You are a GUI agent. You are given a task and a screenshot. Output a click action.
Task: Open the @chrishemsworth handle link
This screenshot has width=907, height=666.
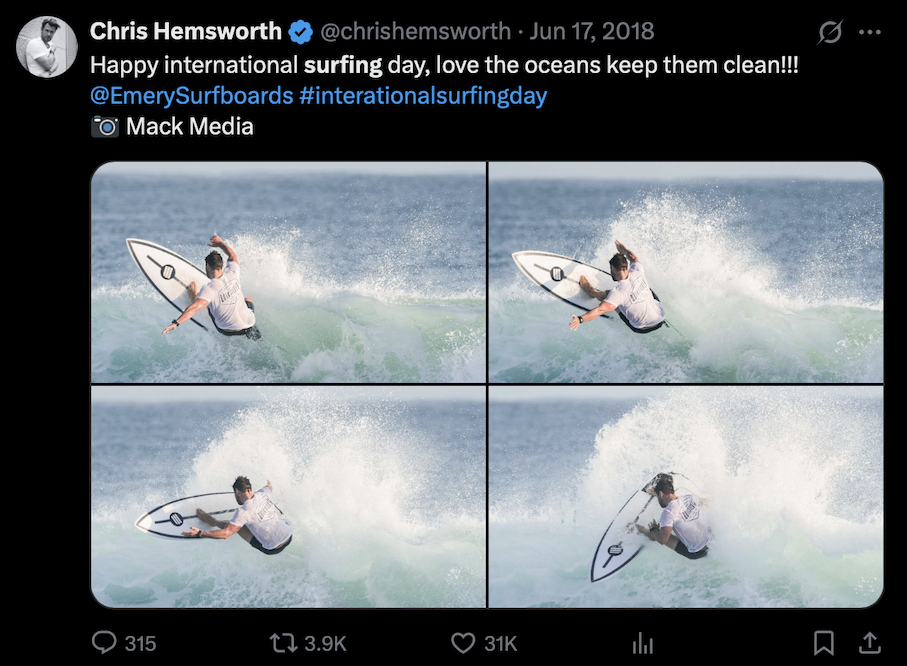(x=414, y=32)
